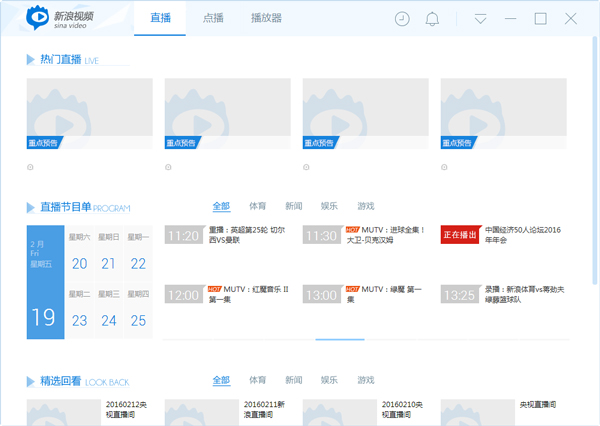
Task: Open the fourth hot live thumbnail
Action: tap(504, 113)
